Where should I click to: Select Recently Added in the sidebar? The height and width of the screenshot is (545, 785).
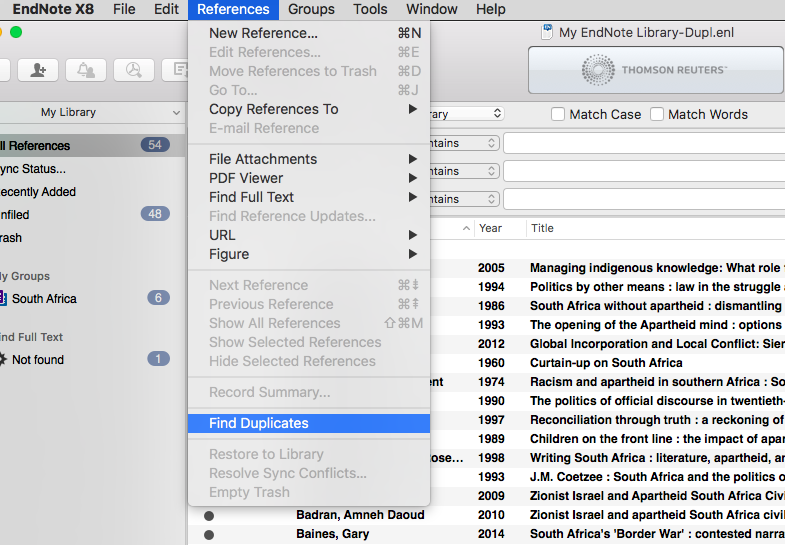[93, 192]
